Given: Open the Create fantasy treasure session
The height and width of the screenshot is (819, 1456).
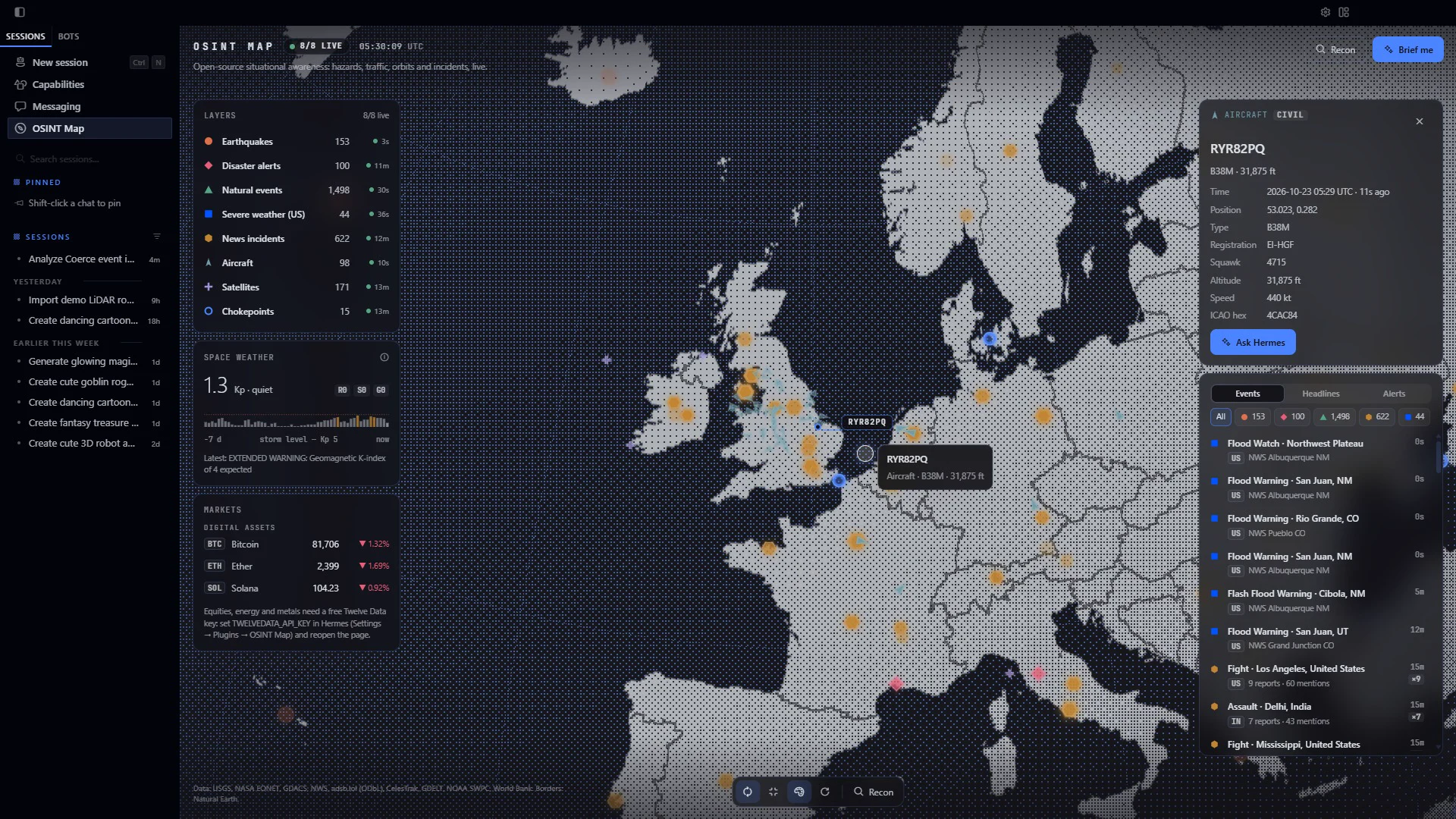Looking at the screenshot, I should click(89, 423).
